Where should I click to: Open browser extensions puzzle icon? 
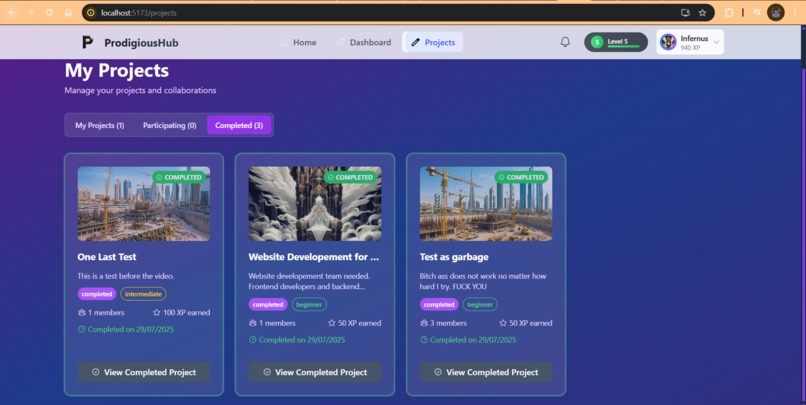(x=729, y=12)
